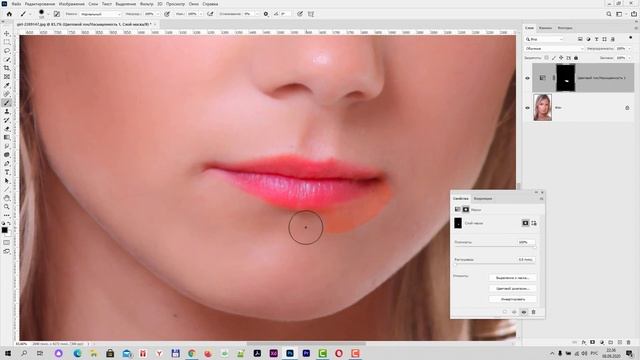Delete mask via Properties trash icon
The height and width of the screenshot is (360, 640).
point(533,312)
